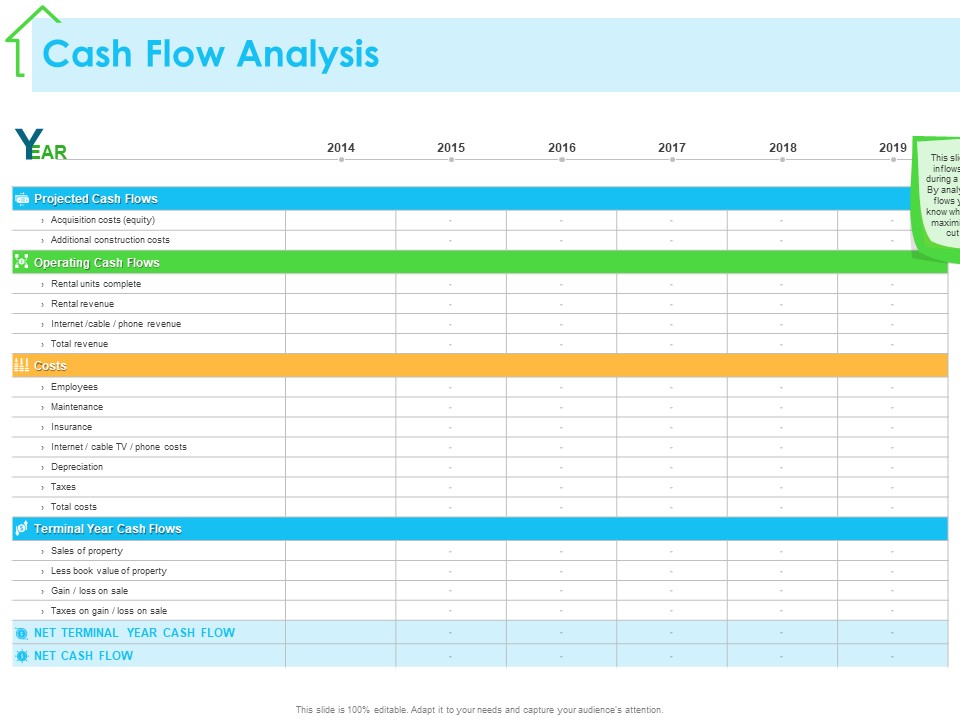Select Internet / cable TV / phone costs label
This screenshot has height=720, width=960.
pyautogui.click(x=119, y=447)
